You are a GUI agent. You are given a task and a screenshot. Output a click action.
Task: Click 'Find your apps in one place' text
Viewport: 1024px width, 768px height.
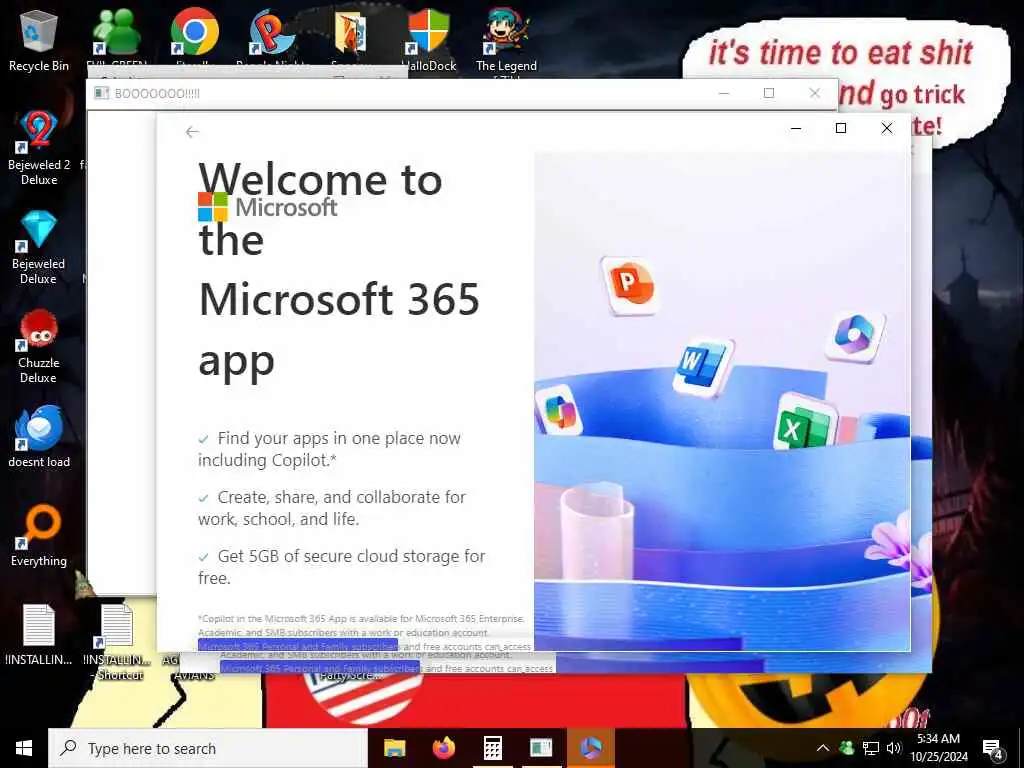pos(329,449)
